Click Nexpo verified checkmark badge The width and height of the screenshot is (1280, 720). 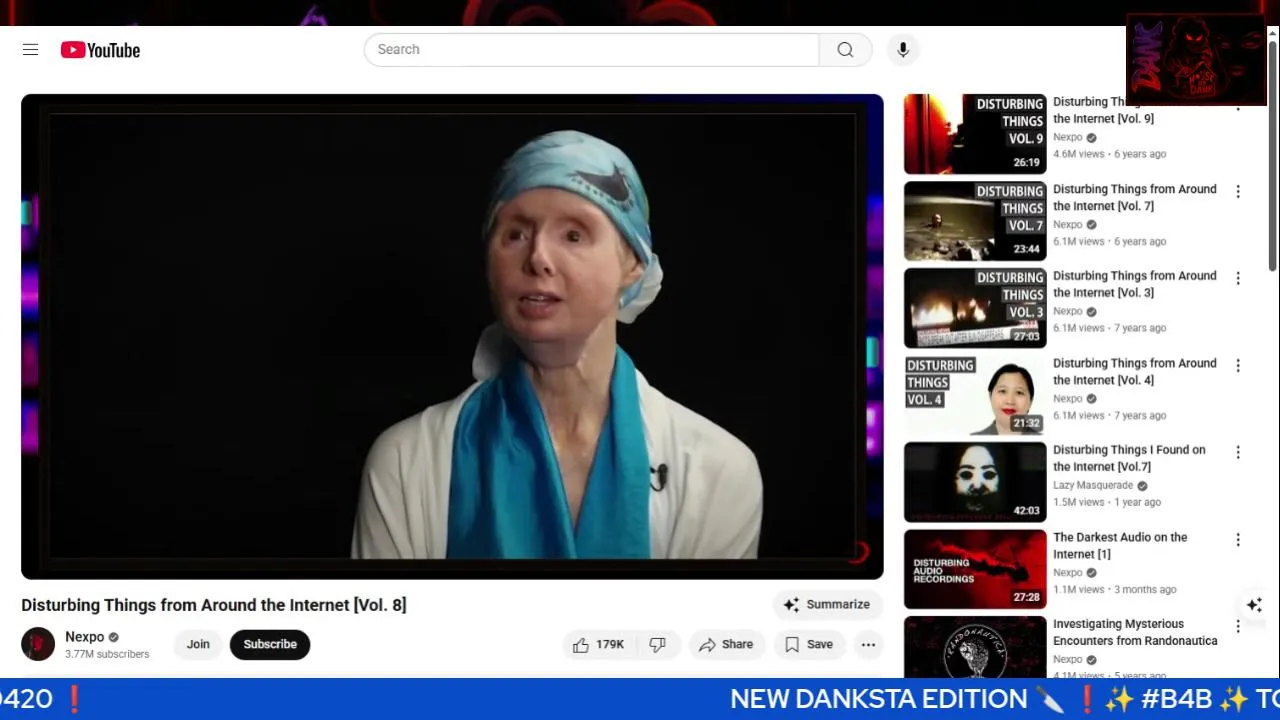(x=113, y=637)
